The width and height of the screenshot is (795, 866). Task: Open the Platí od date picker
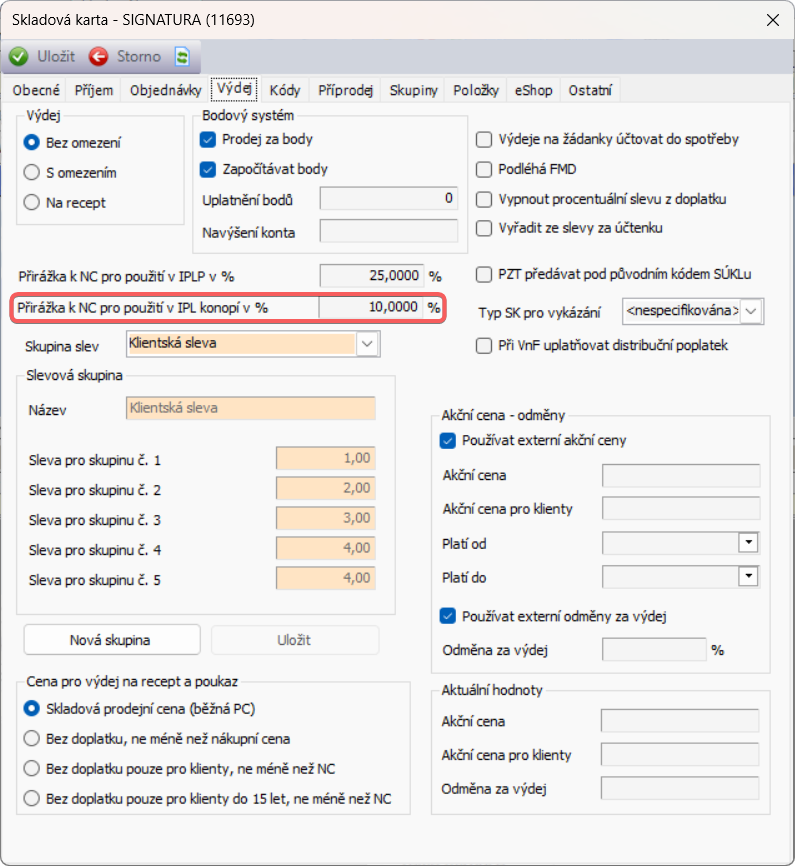(747, 543)
